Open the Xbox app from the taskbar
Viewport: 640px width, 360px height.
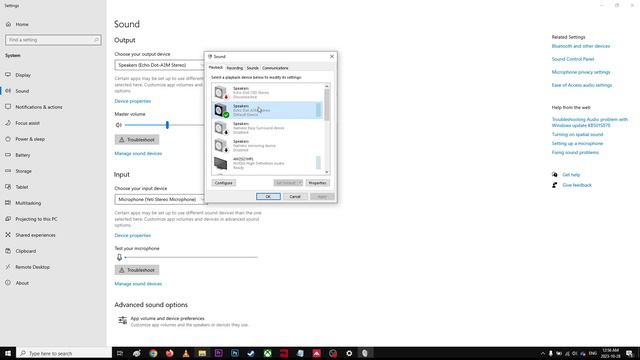[267, 353]
